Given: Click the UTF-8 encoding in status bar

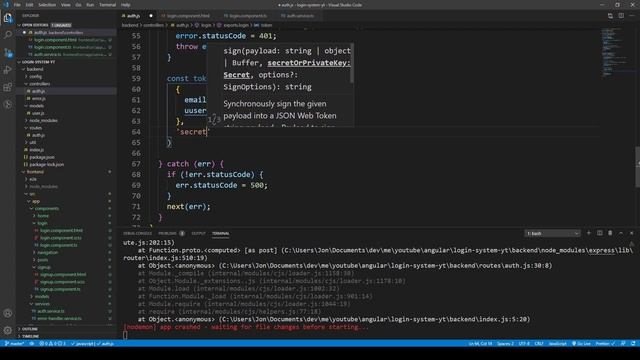Looking at the screenshot, I should click(x=524, y=344).
